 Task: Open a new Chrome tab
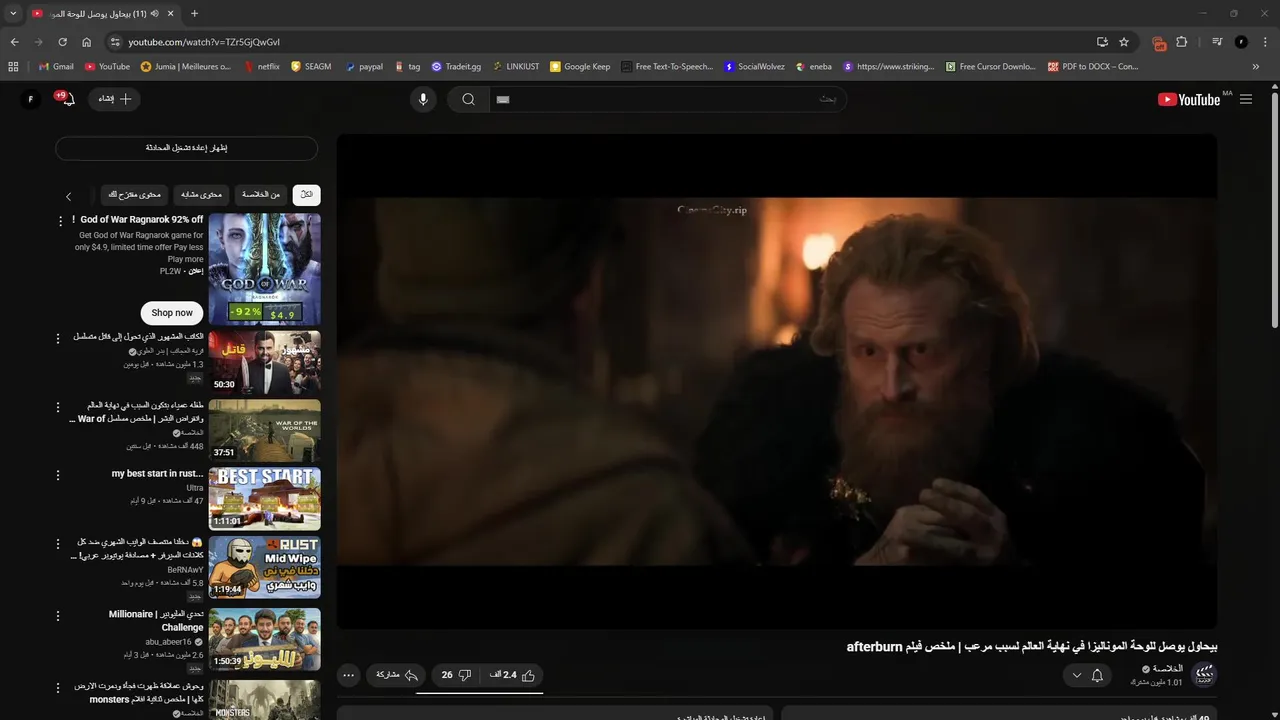click(194, 14)
